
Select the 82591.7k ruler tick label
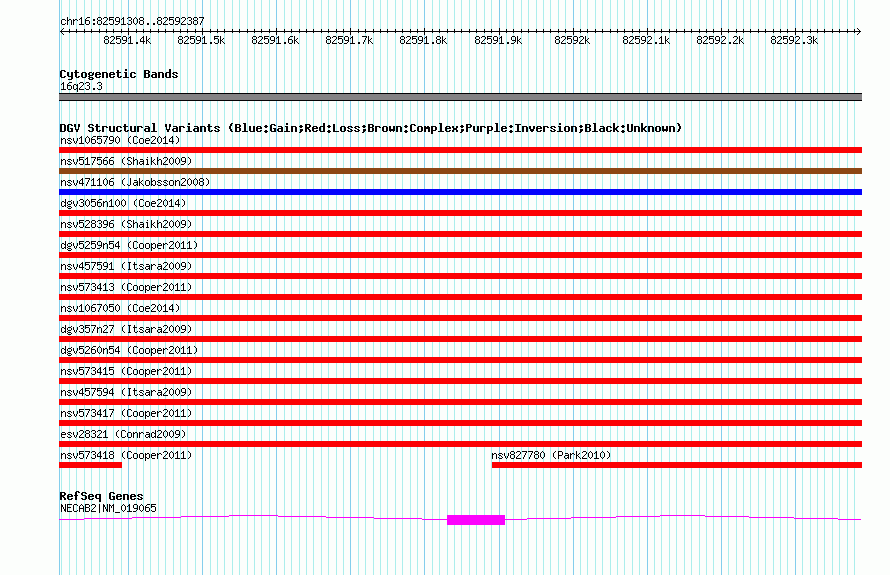349,40
